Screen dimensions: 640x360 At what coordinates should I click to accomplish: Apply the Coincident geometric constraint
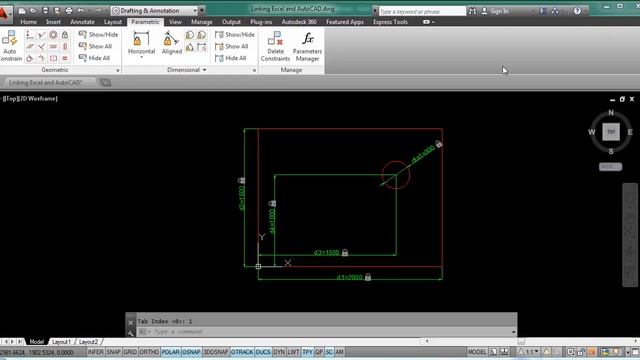[x=29, y=35]
